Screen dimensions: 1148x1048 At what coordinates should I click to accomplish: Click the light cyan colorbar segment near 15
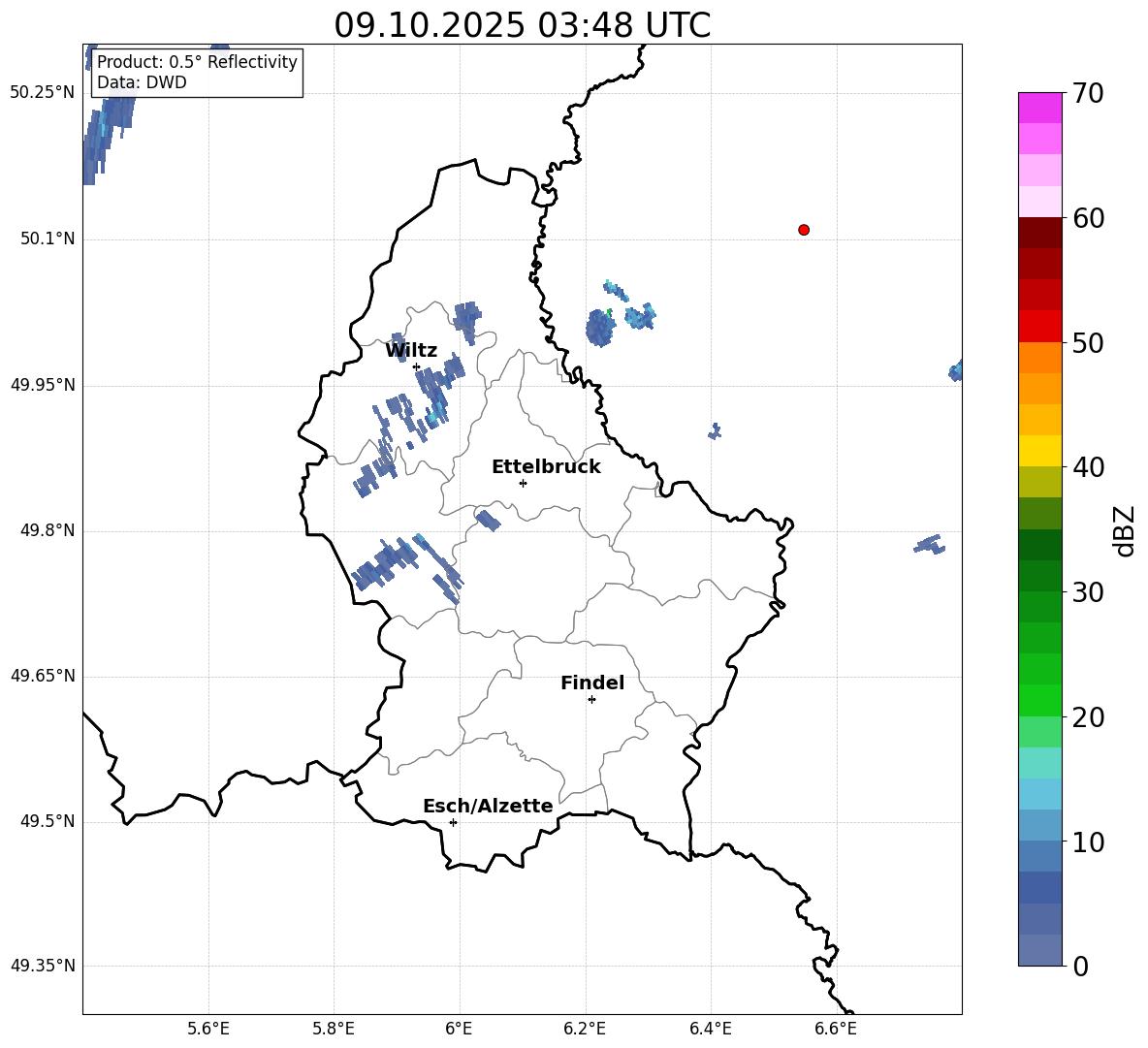[x=1039, y=763]
